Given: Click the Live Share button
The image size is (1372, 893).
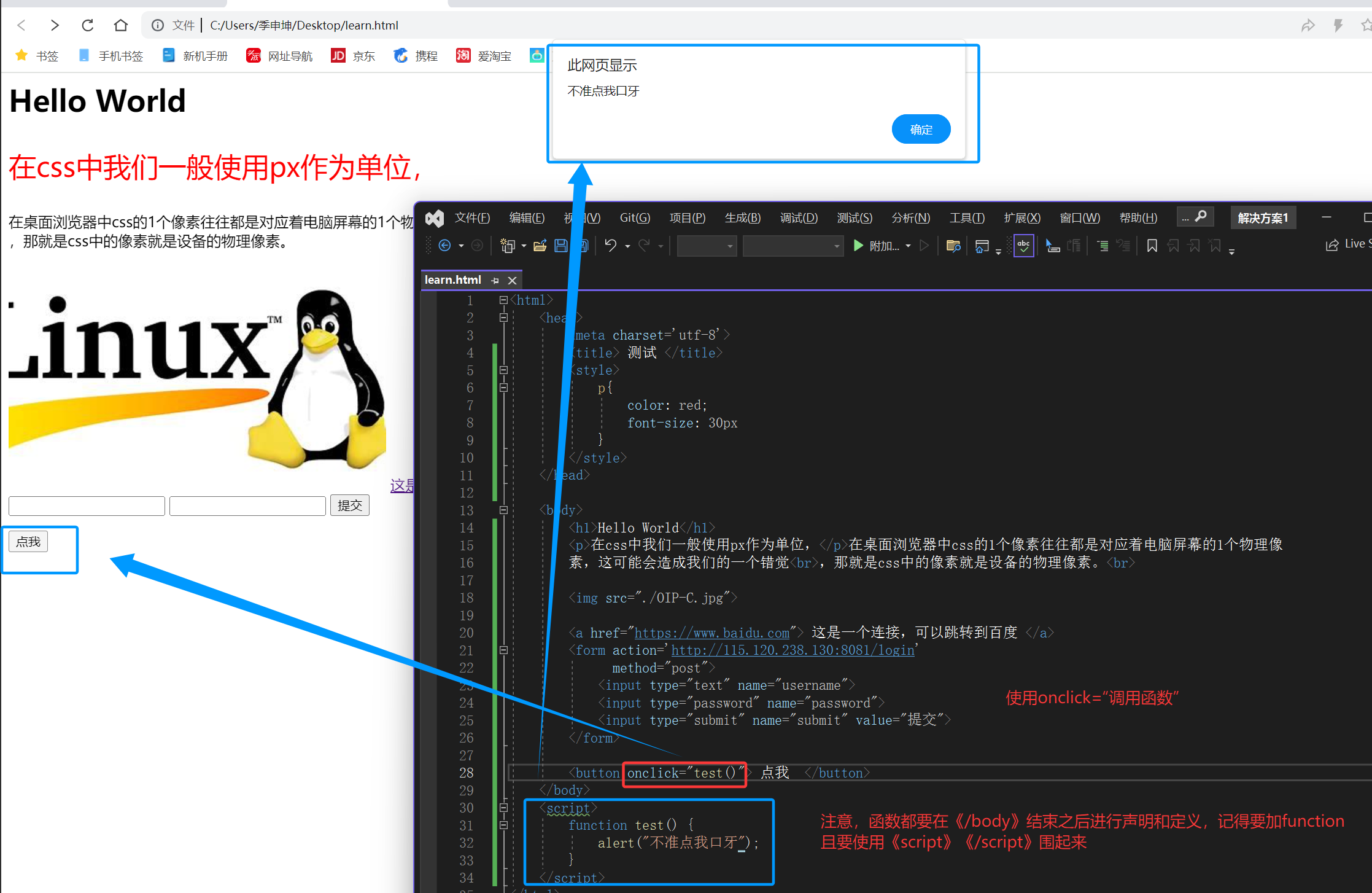Looking at the screenshot, I should click(x=1347, y=244).
